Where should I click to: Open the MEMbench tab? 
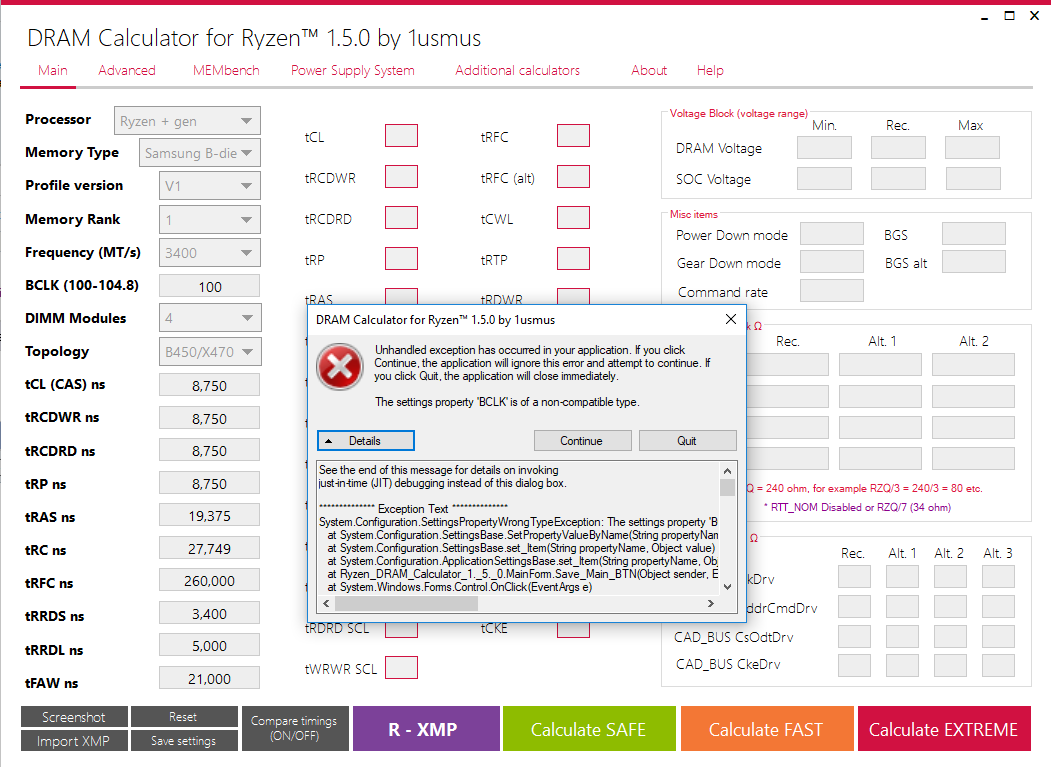pyautogui.click(x=226, y=70)
